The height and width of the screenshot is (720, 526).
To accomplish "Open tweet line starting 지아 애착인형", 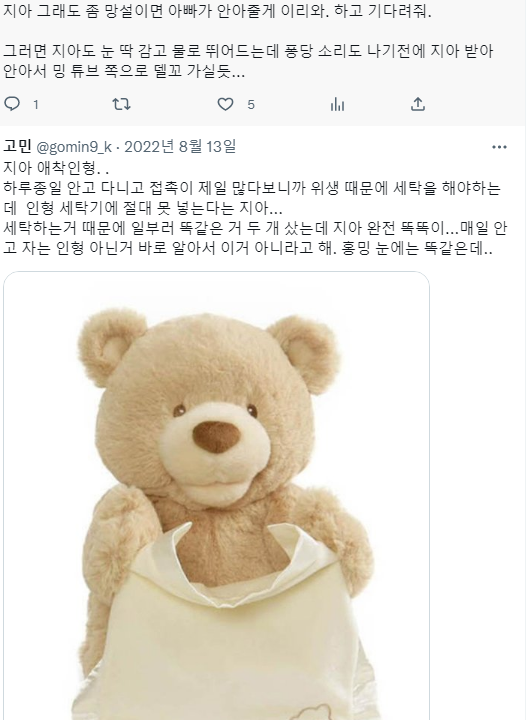I will (56, 168).
